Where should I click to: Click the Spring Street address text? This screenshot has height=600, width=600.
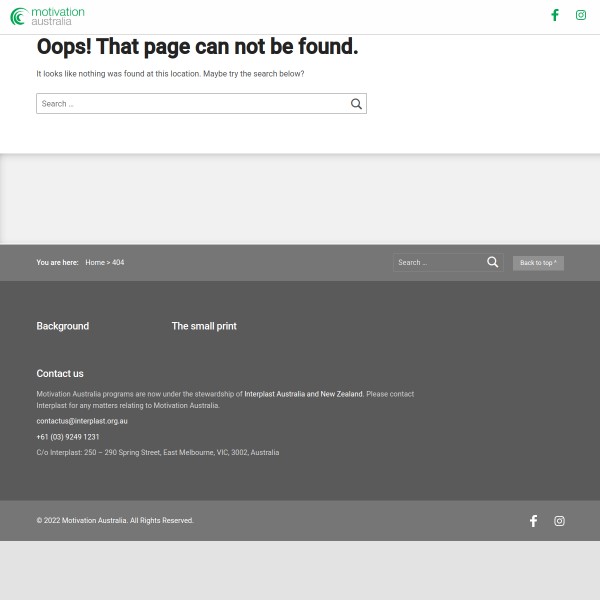(x=158, y=453)
